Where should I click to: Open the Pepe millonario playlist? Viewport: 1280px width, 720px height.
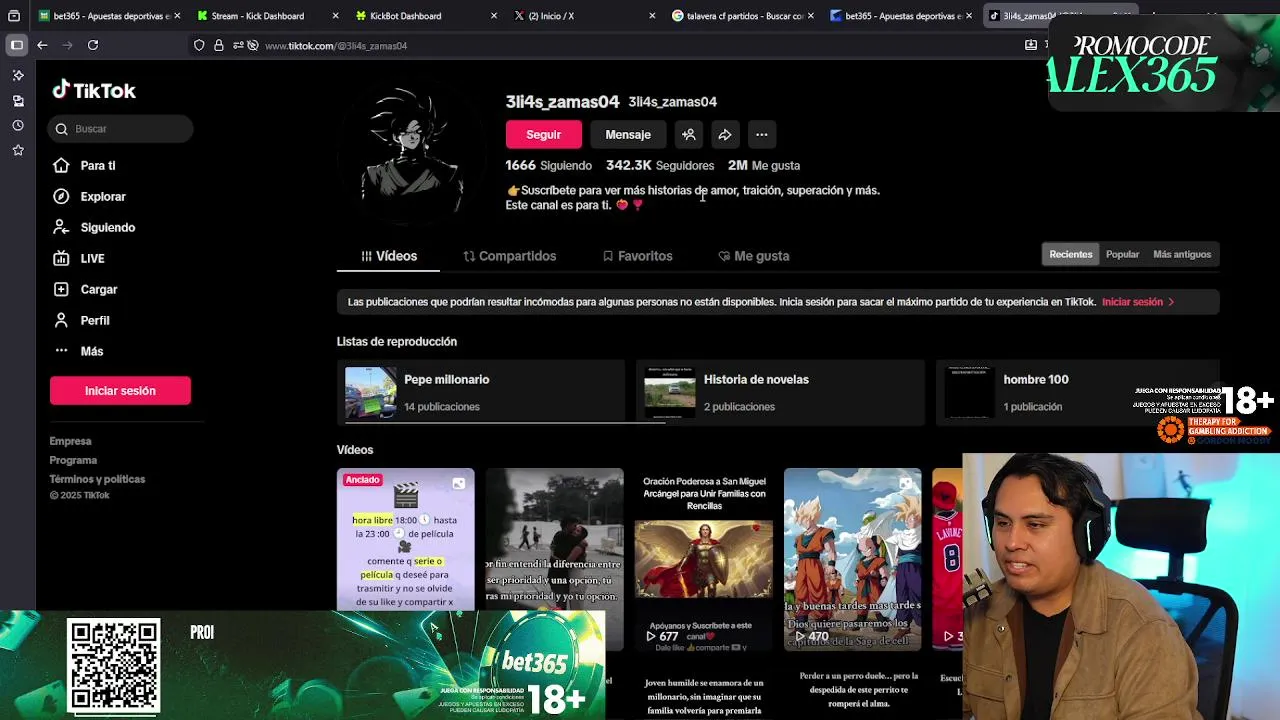(481, 392)
